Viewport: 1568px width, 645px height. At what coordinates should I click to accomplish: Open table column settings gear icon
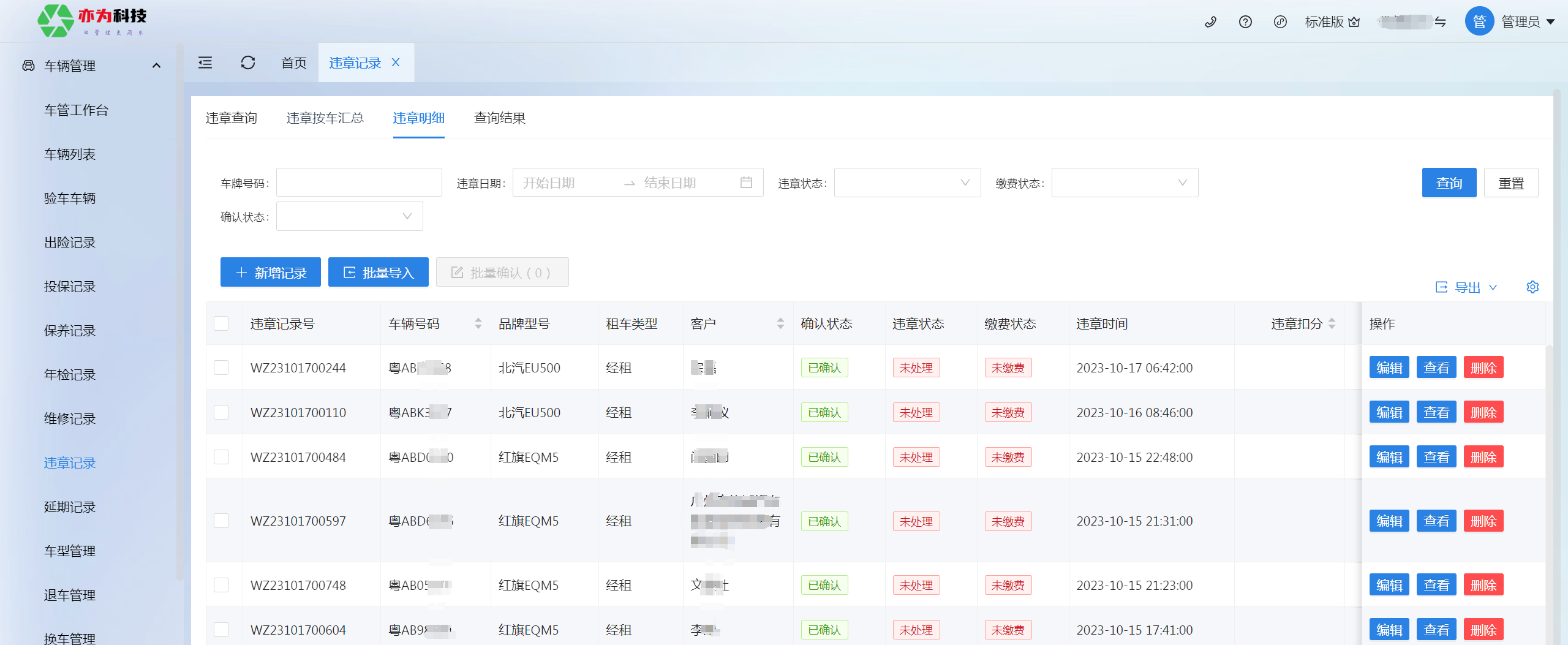coord(1532,287)
